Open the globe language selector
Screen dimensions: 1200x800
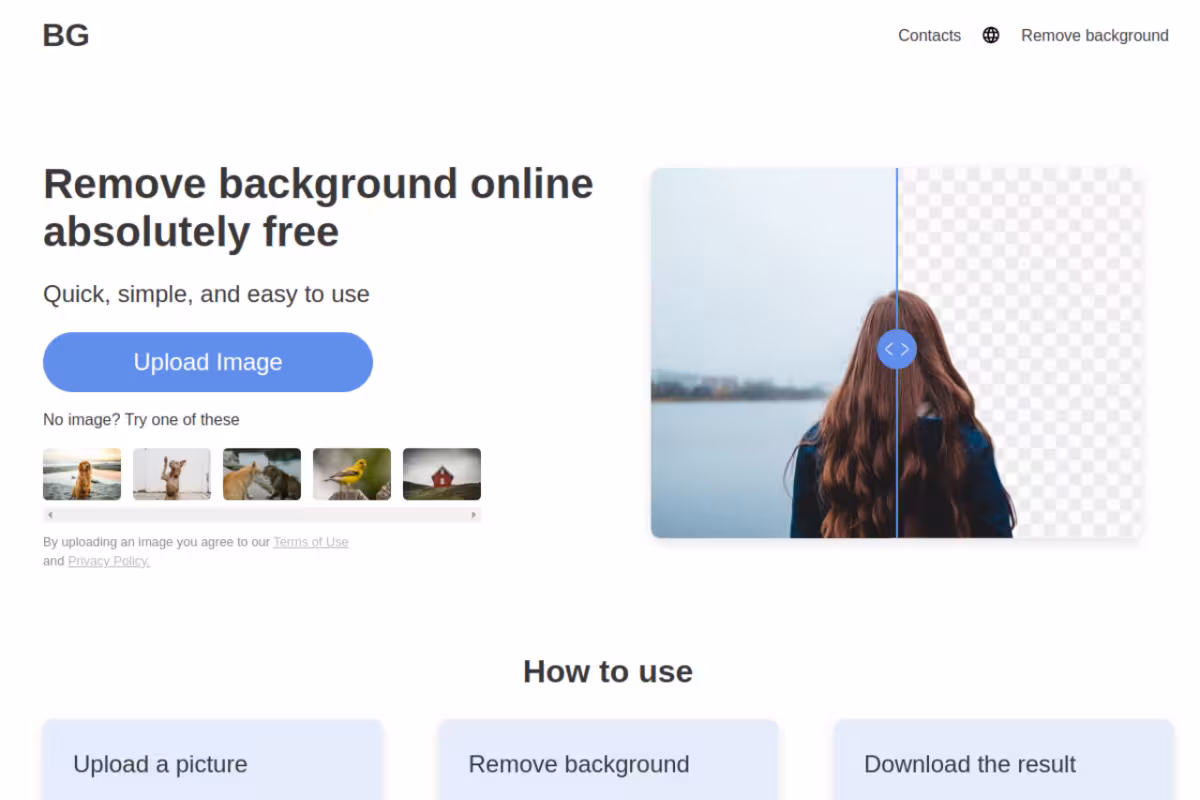click(991, 35)
